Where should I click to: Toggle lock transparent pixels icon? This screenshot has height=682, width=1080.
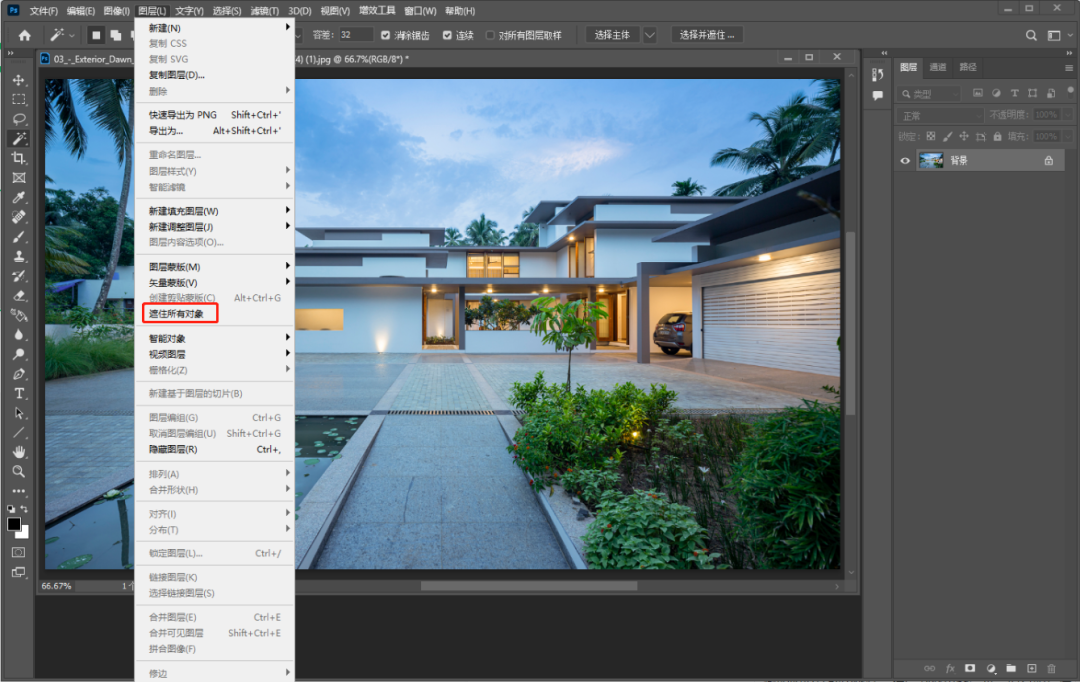click(931, 136)
